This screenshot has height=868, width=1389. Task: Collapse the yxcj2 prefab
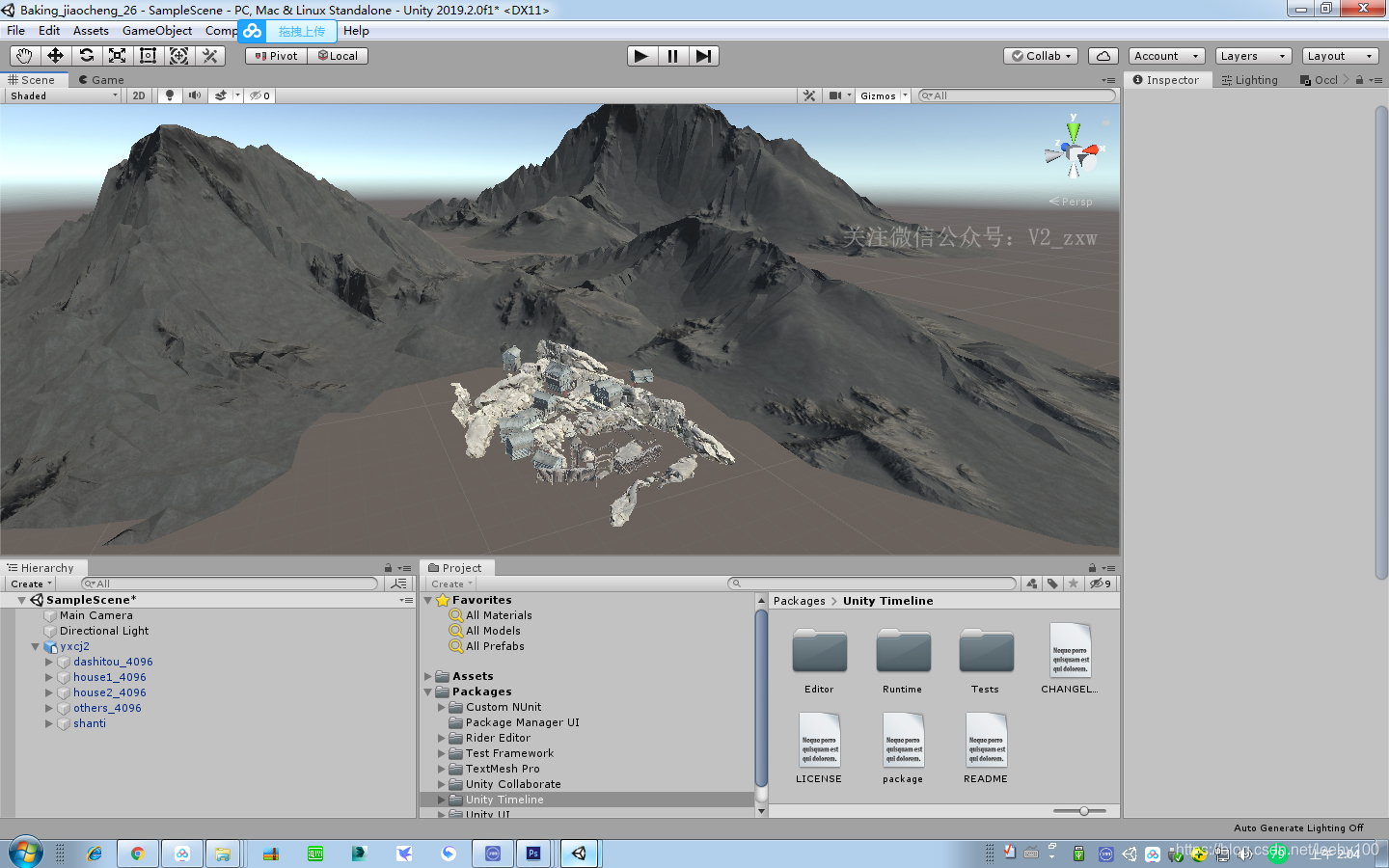point(35,646)
